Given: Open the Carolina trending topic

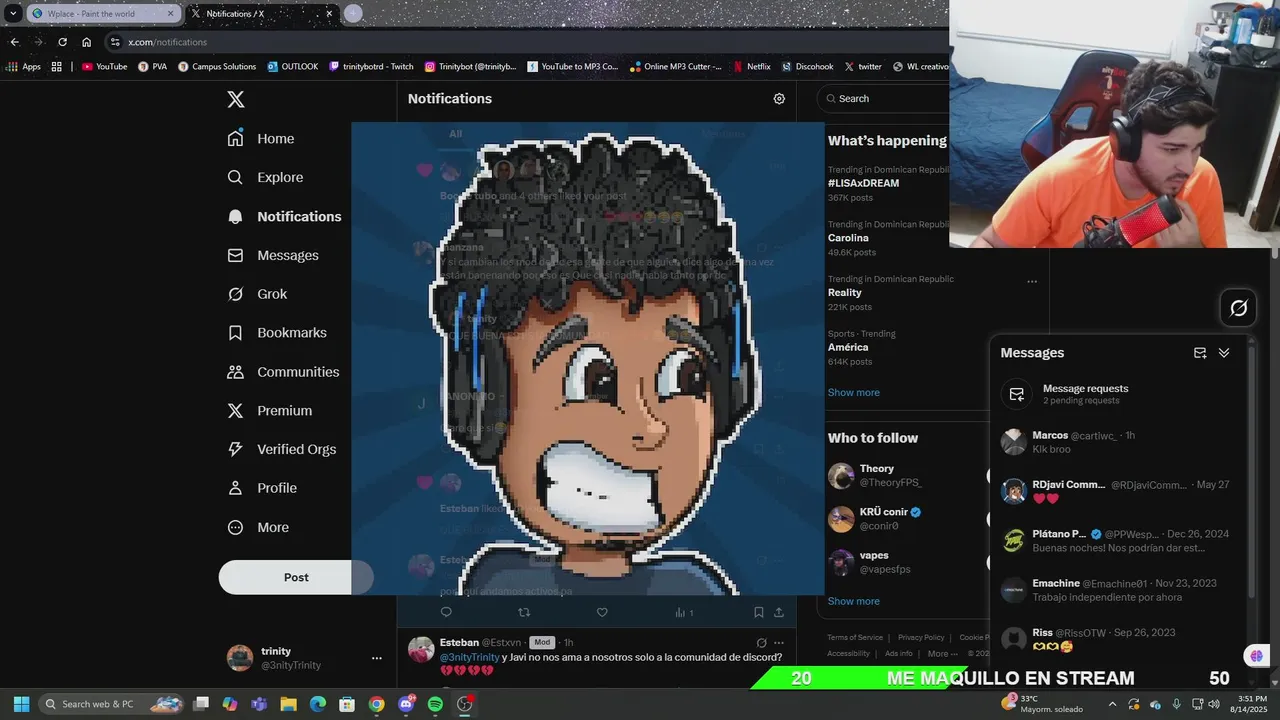Looking at the screenshot, I should coord(848,238).
